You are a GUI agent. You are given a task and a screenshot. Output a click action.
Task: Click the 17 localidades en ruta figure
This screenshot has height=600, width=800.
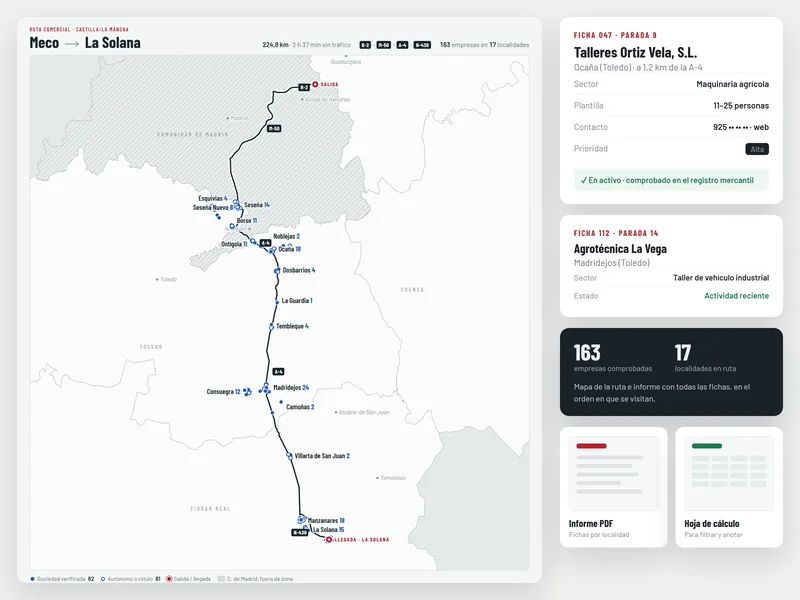(x=683, y=353)
